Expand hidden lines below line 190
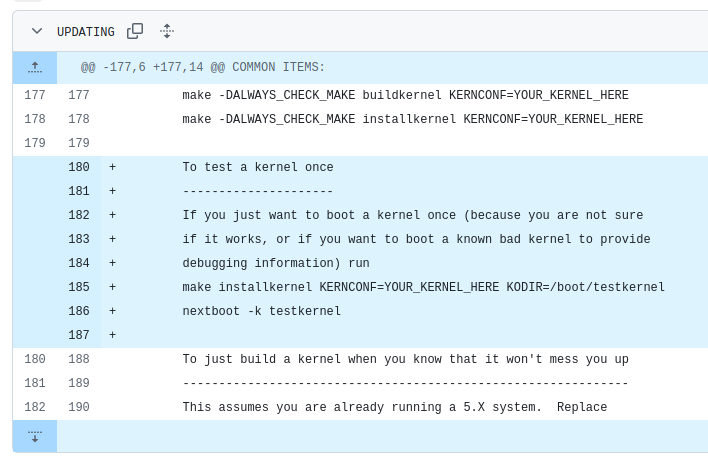 pos(35,436)
